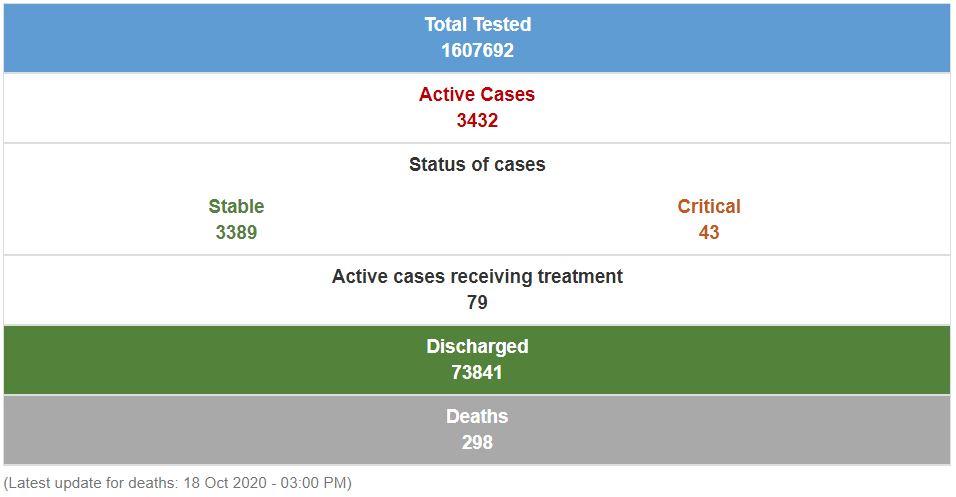Click the stable cases value 3389
The height and width of the screenshot is (497, 956).
click(236, 233)
